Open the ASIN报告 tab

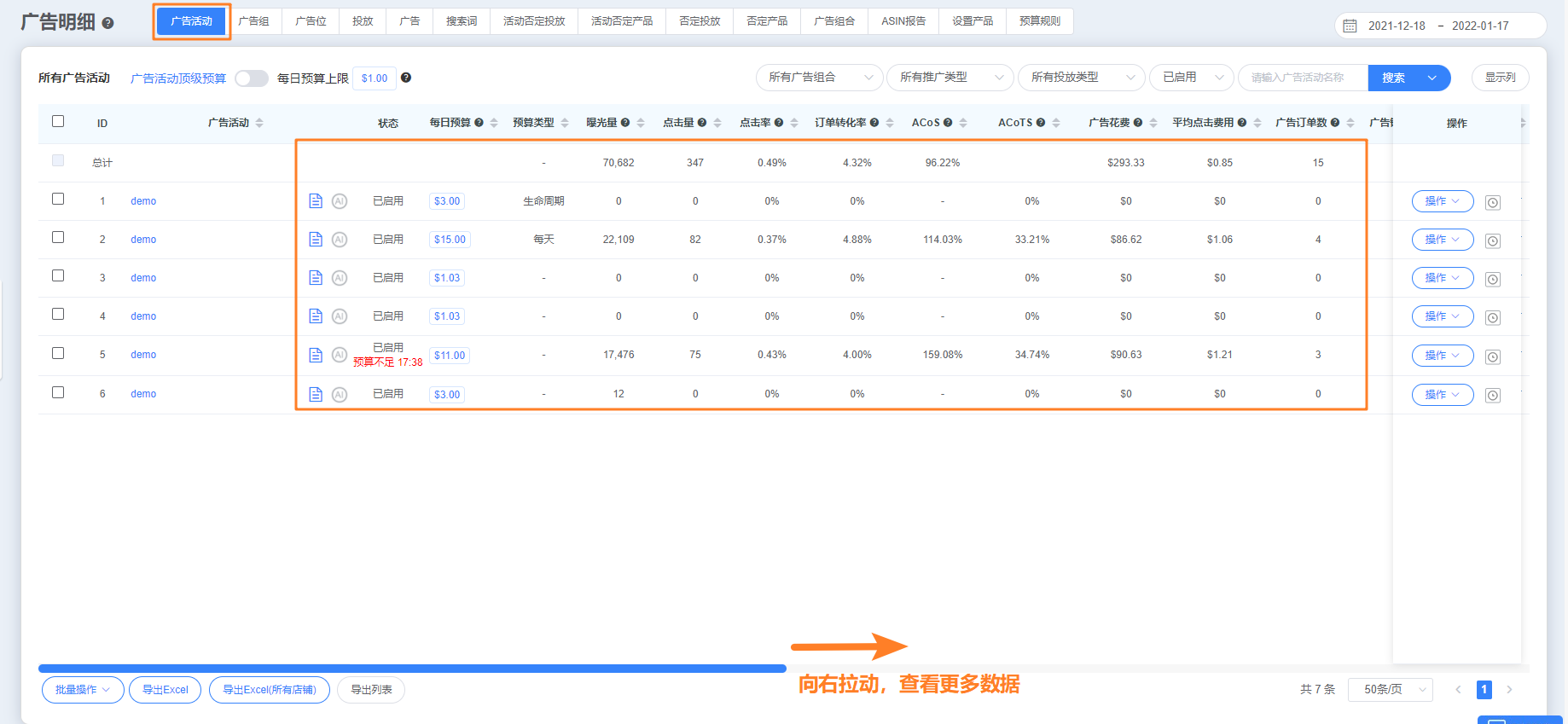[903, 21]
